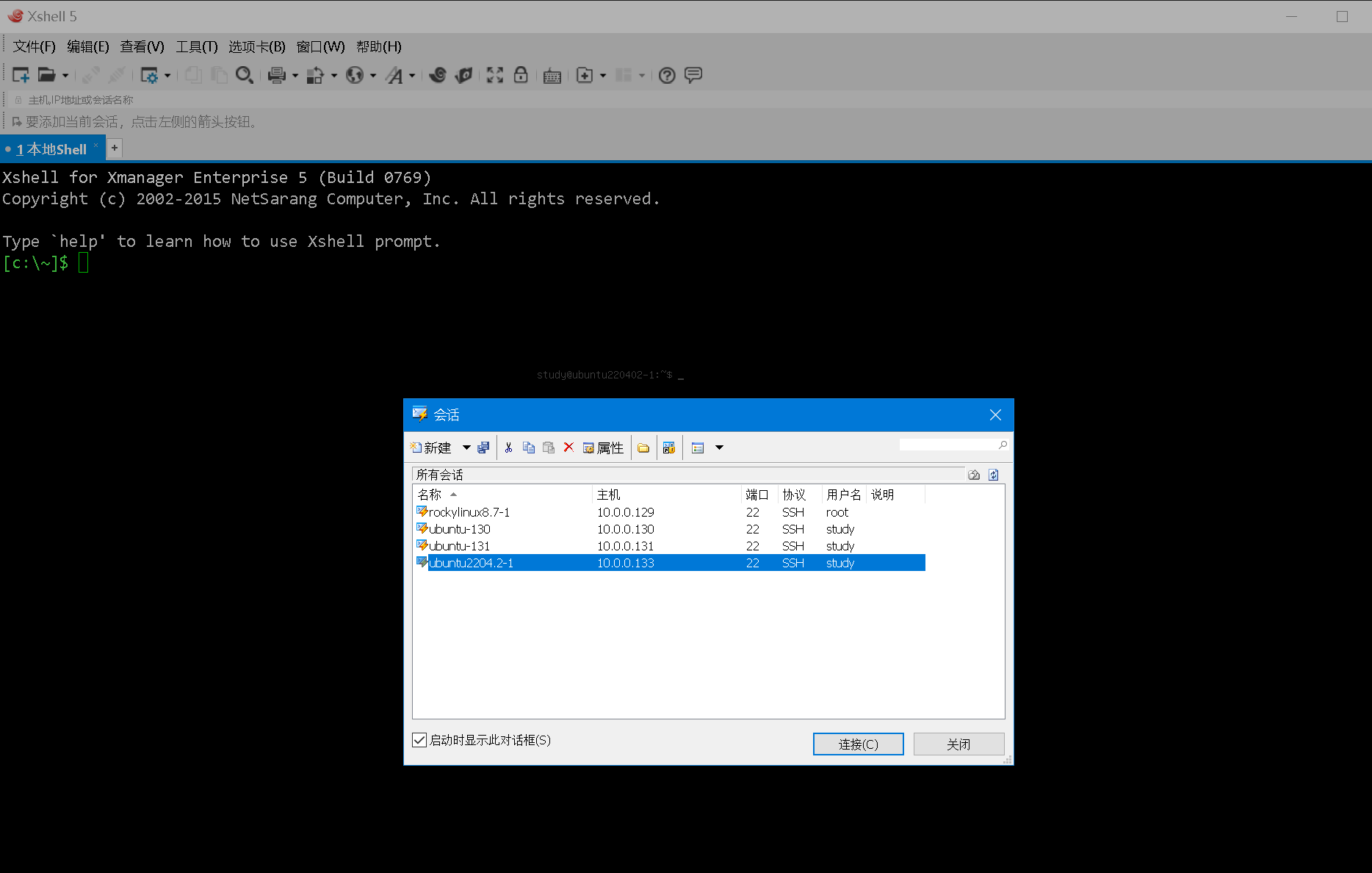Select the ubuntu-130 session row
The width and height of the screenshot is (1372, 873).
669,529
